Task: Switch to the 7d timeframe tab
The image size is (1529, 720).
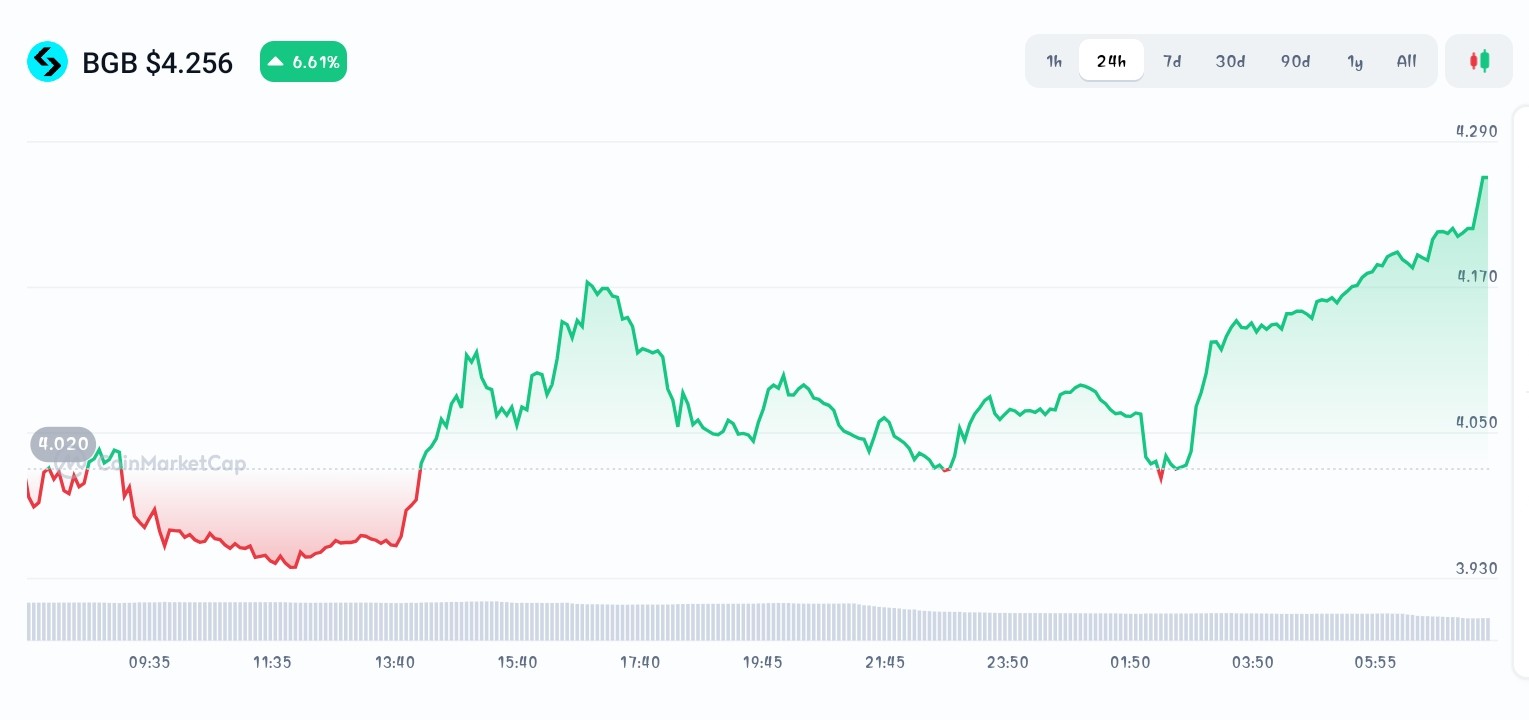Action: click(1172, 61)
